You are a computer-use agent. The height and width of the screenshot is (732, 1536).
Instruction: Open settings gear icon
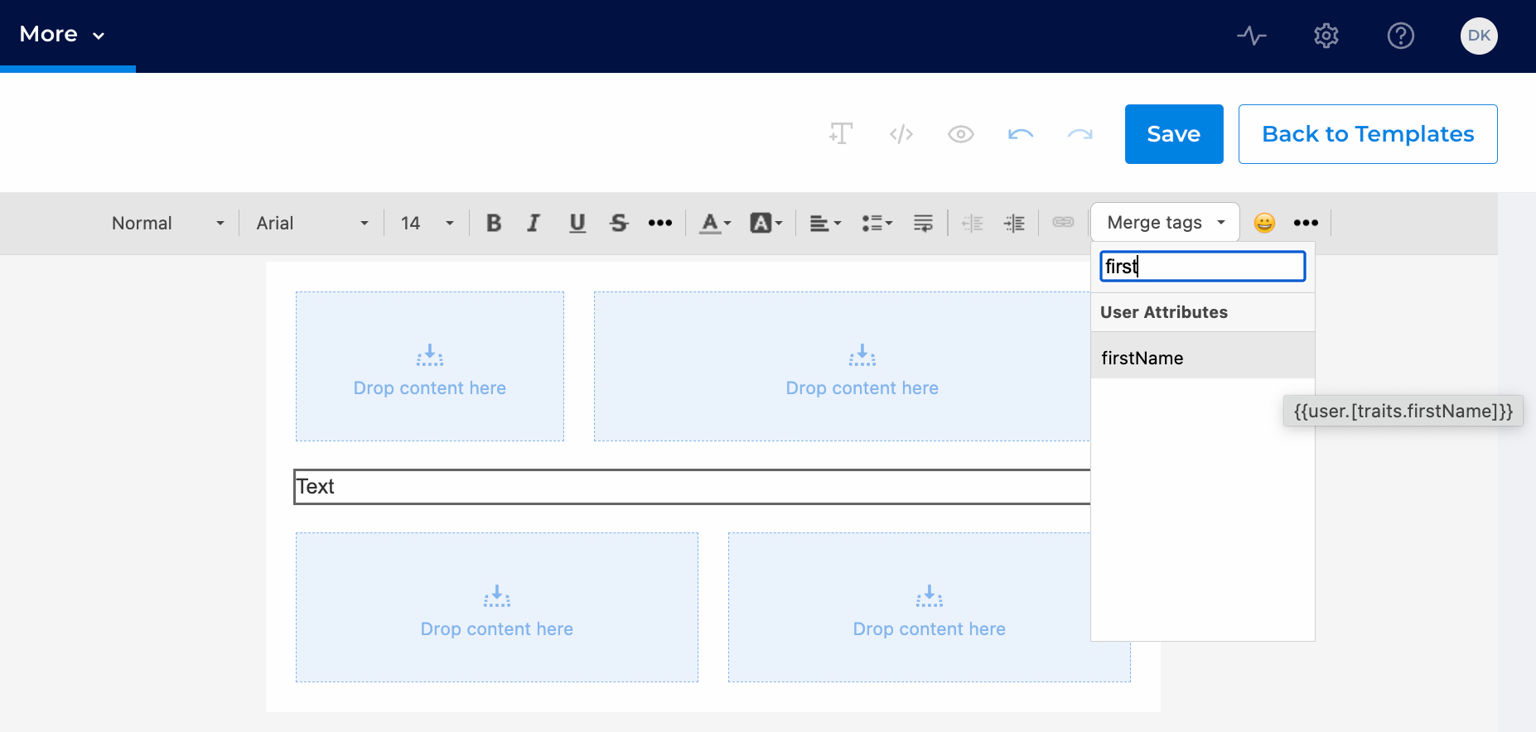coord(1326,36)
